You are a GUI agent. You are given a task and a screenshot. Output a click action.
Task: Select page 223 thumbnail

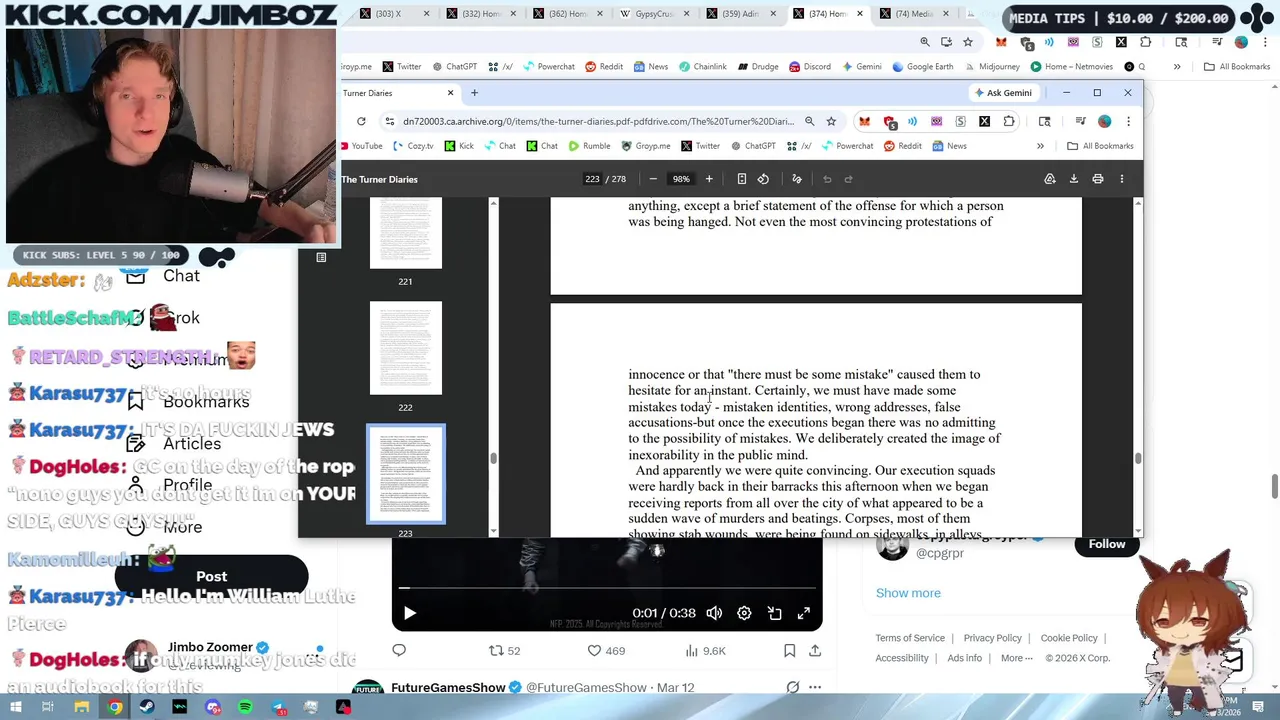coord(405,474)
